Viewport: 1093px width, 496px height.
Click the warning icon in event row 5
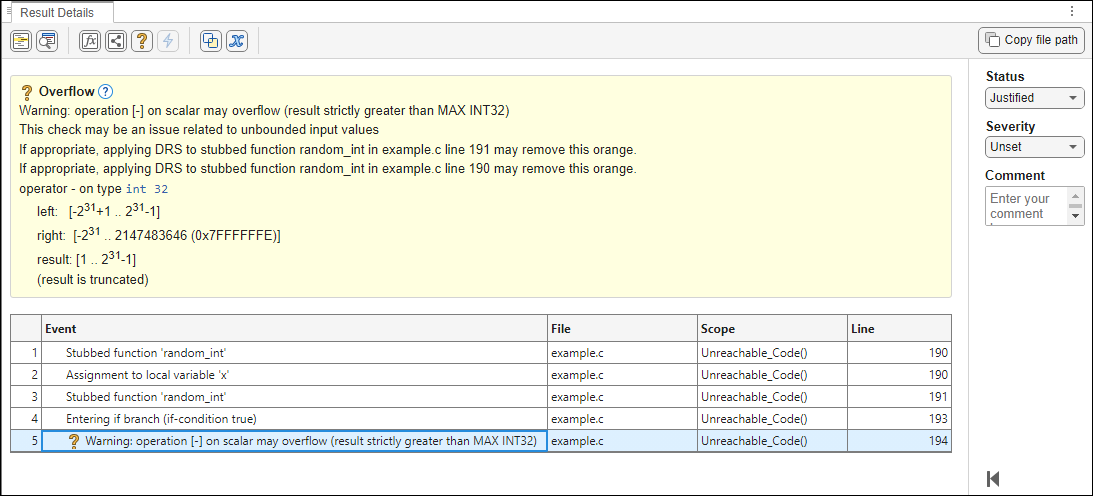coord(74,442)
